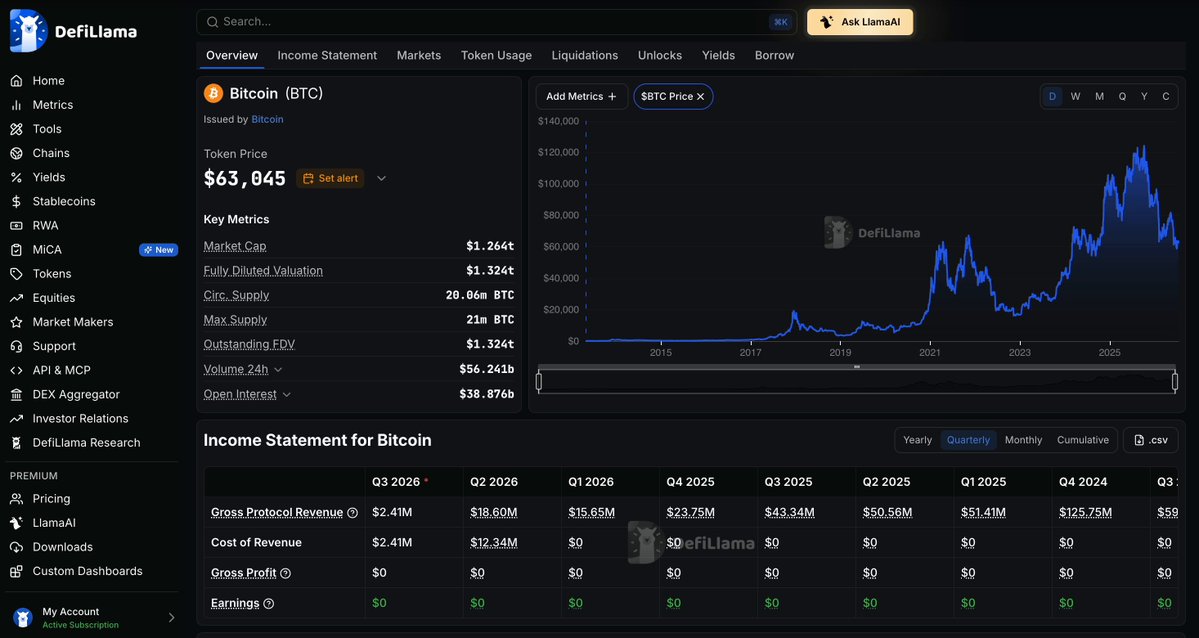Image resolution: width=1199 pixels, height=638 pixels.
Task: Switch income statement to Quarterly
Action: point(968,440)
